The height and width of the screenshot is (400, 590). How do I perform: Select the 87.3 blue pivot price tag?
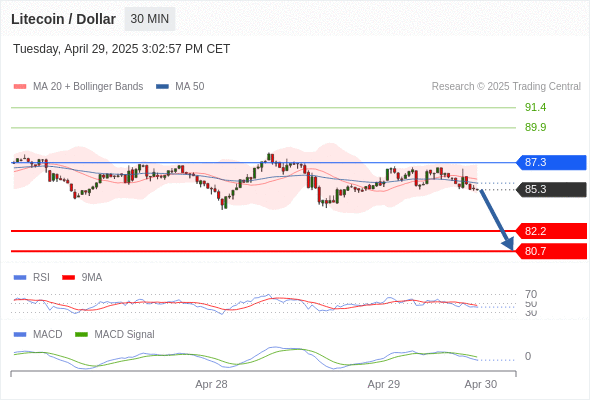click(551, 163)
